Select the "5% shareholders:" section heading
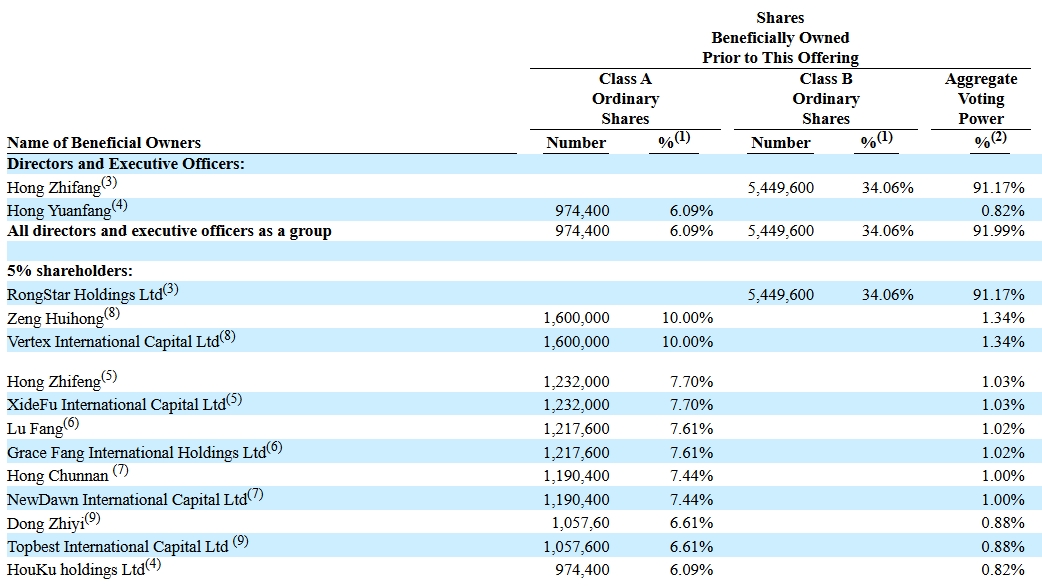 coord(70,271)
